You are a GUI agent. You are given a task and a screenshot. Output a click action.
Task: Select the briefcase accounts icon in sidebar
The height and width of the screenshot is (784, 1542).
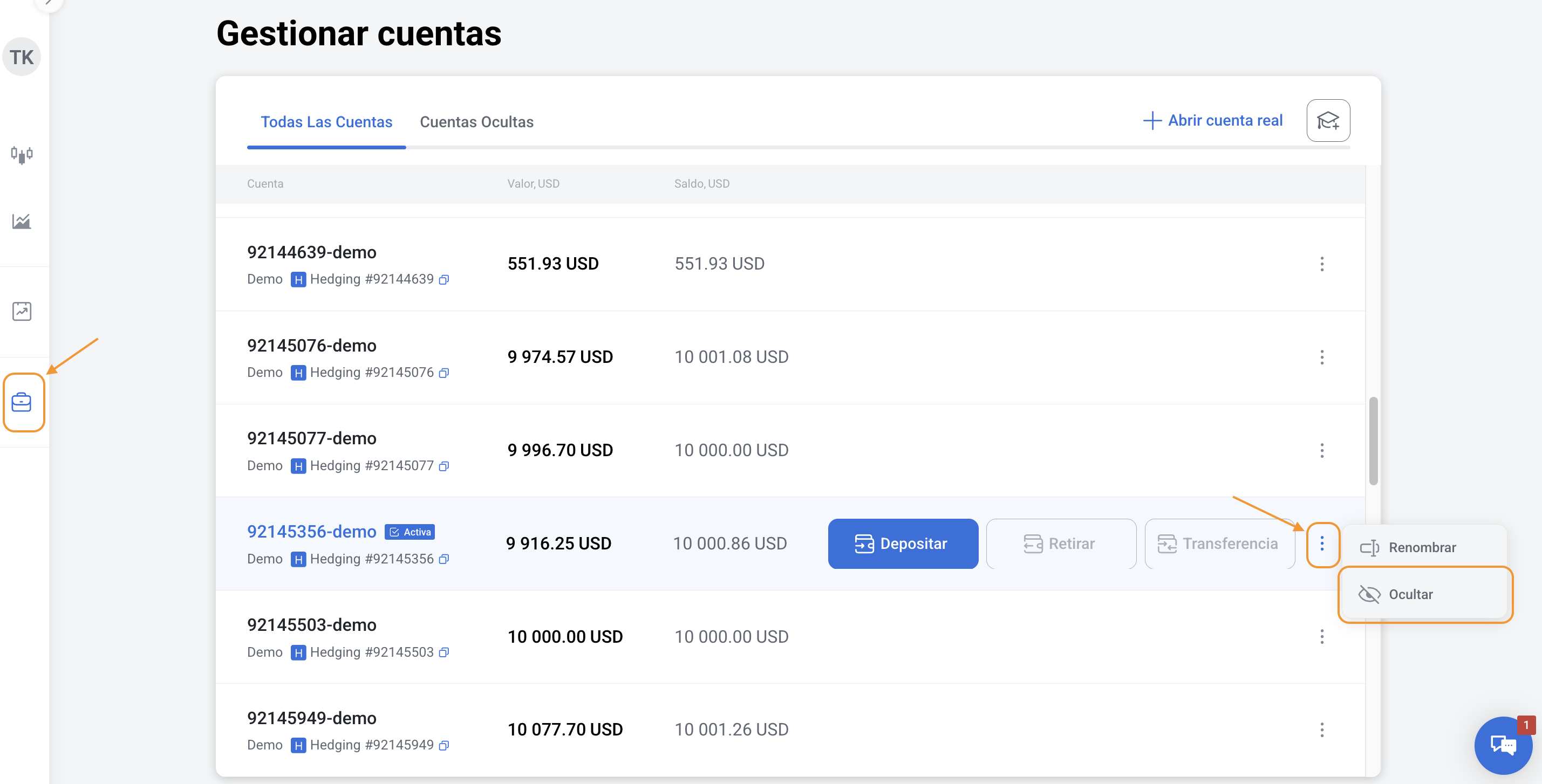(22, 402)
